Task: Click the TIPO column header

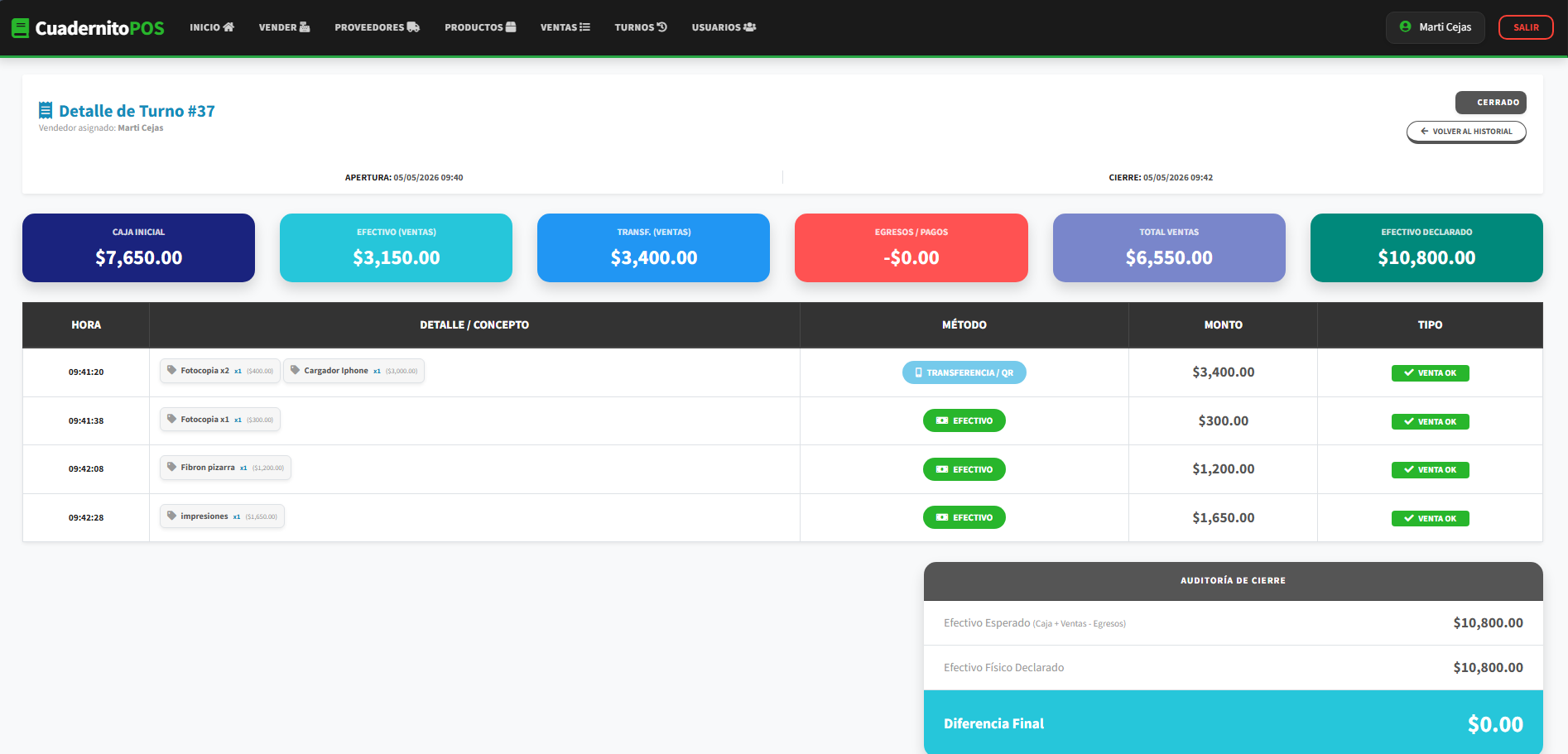Action: [1430, 325]
